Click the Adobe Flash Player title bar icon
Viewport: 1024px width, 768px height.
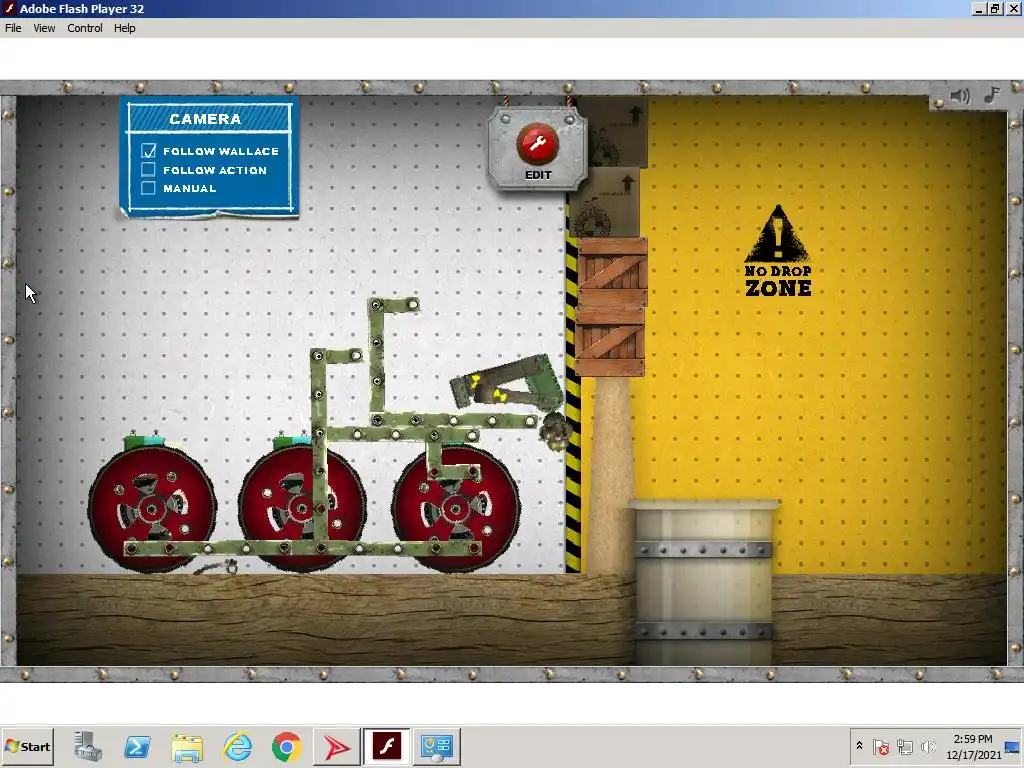(x=9, y=8)
